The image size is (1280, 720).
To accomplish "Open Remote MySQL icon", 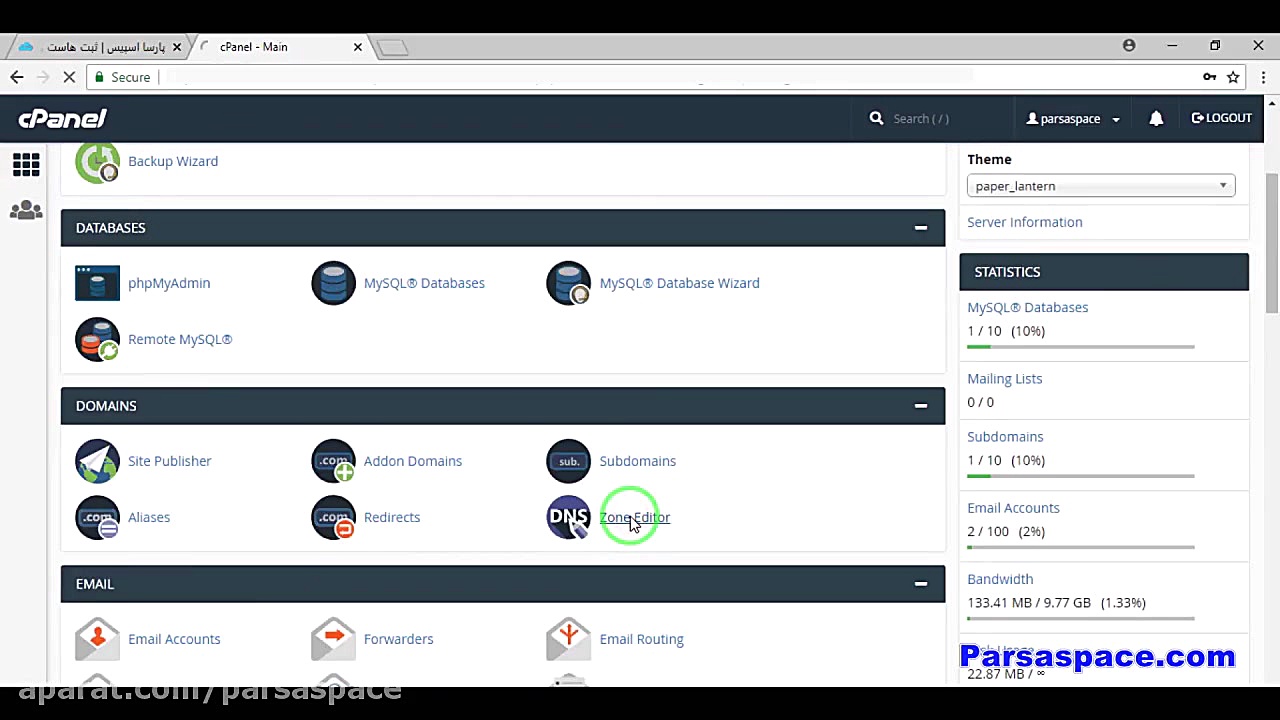I will coord(97,339).
